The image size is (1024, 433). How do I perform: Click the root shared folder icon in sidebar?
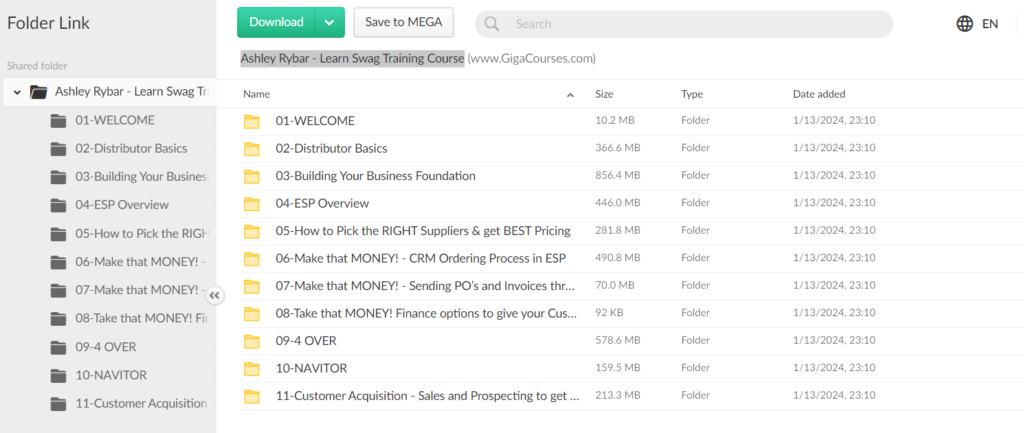click(x=39, y=92)
